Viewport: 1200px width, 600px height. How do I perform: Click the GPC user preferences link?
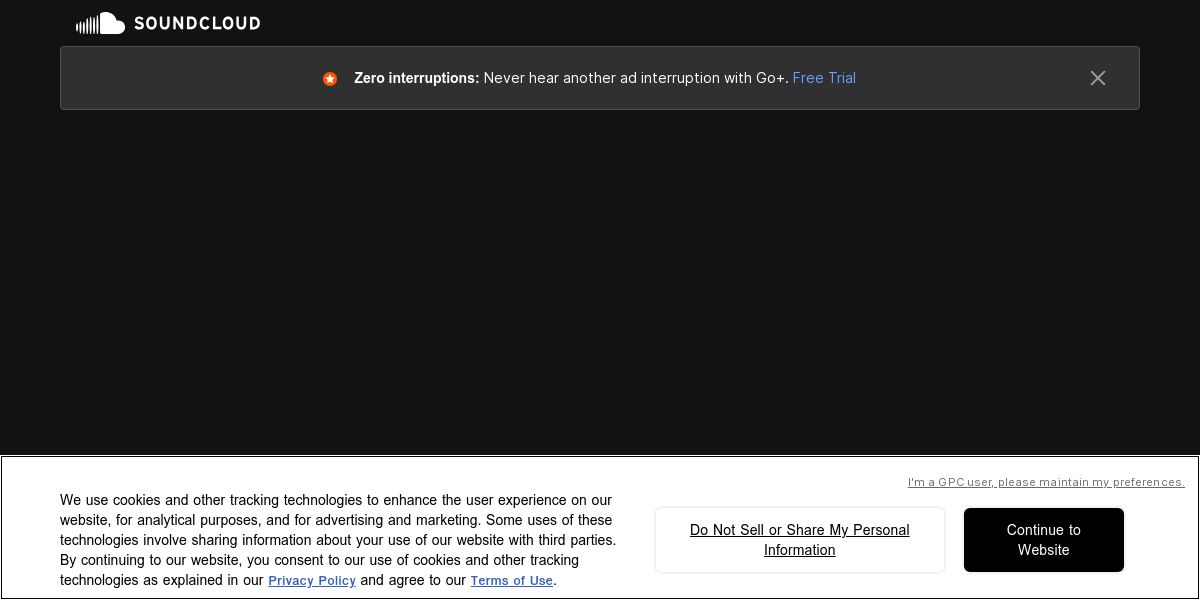tap(1046, 482)
